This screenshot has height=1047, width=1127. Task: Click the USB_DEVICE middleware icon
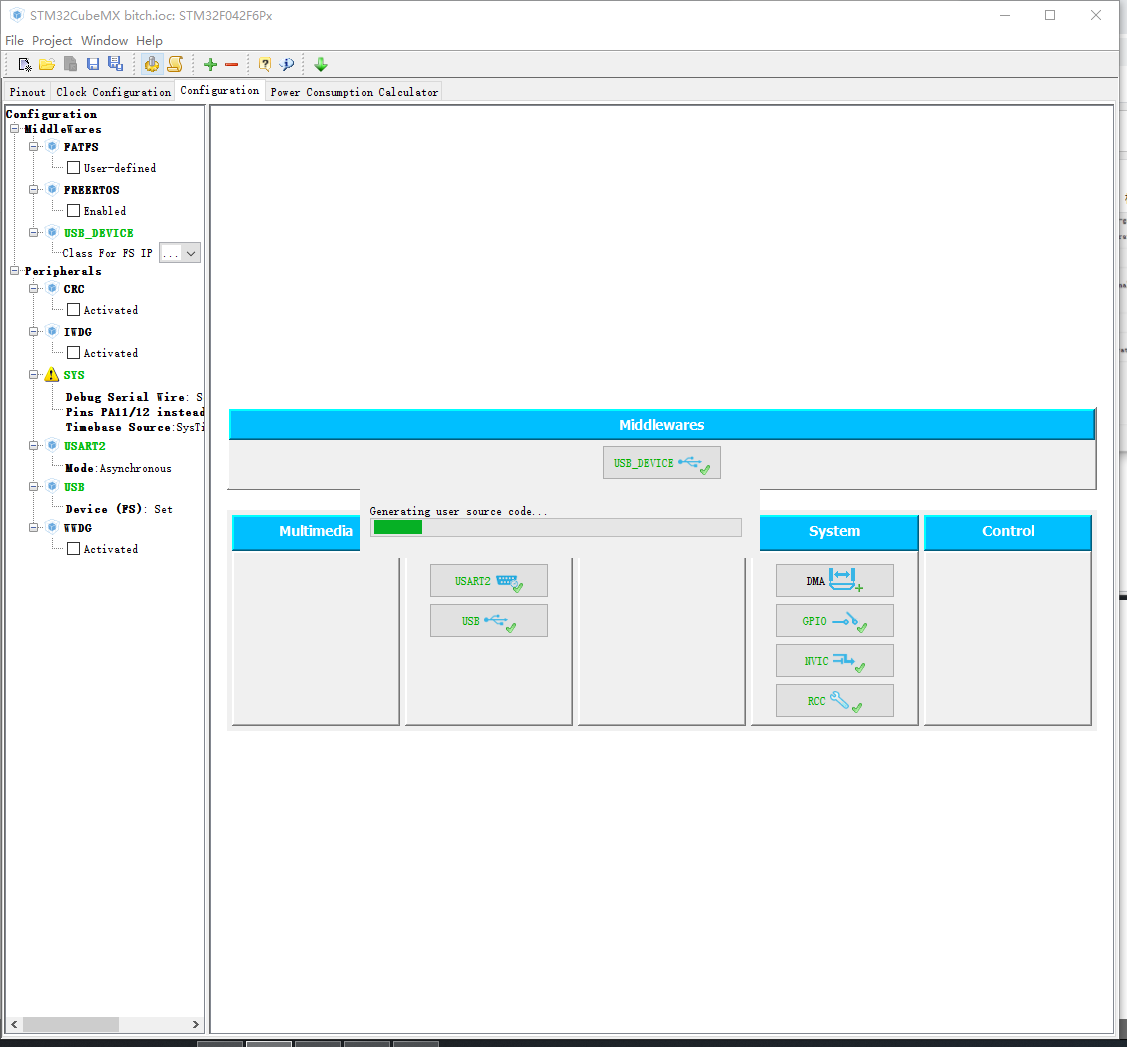coord(661,462)
